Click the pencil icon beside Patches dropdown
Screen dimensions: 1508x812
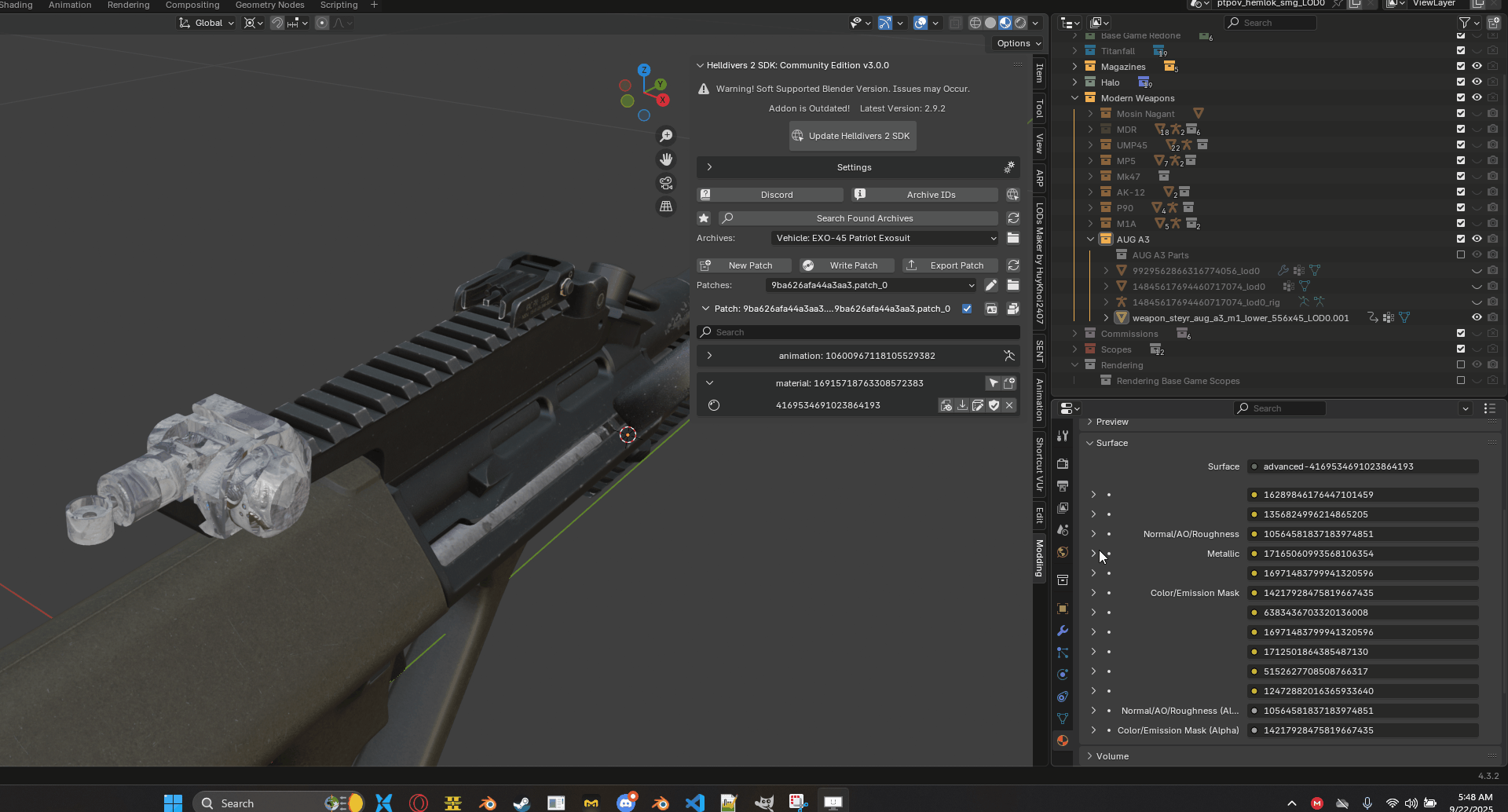[991, 285]
